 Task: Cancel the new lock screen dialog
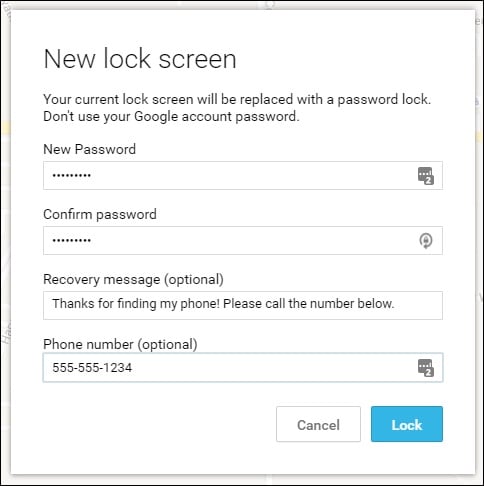pyautogui.click(x=318, y=424)
